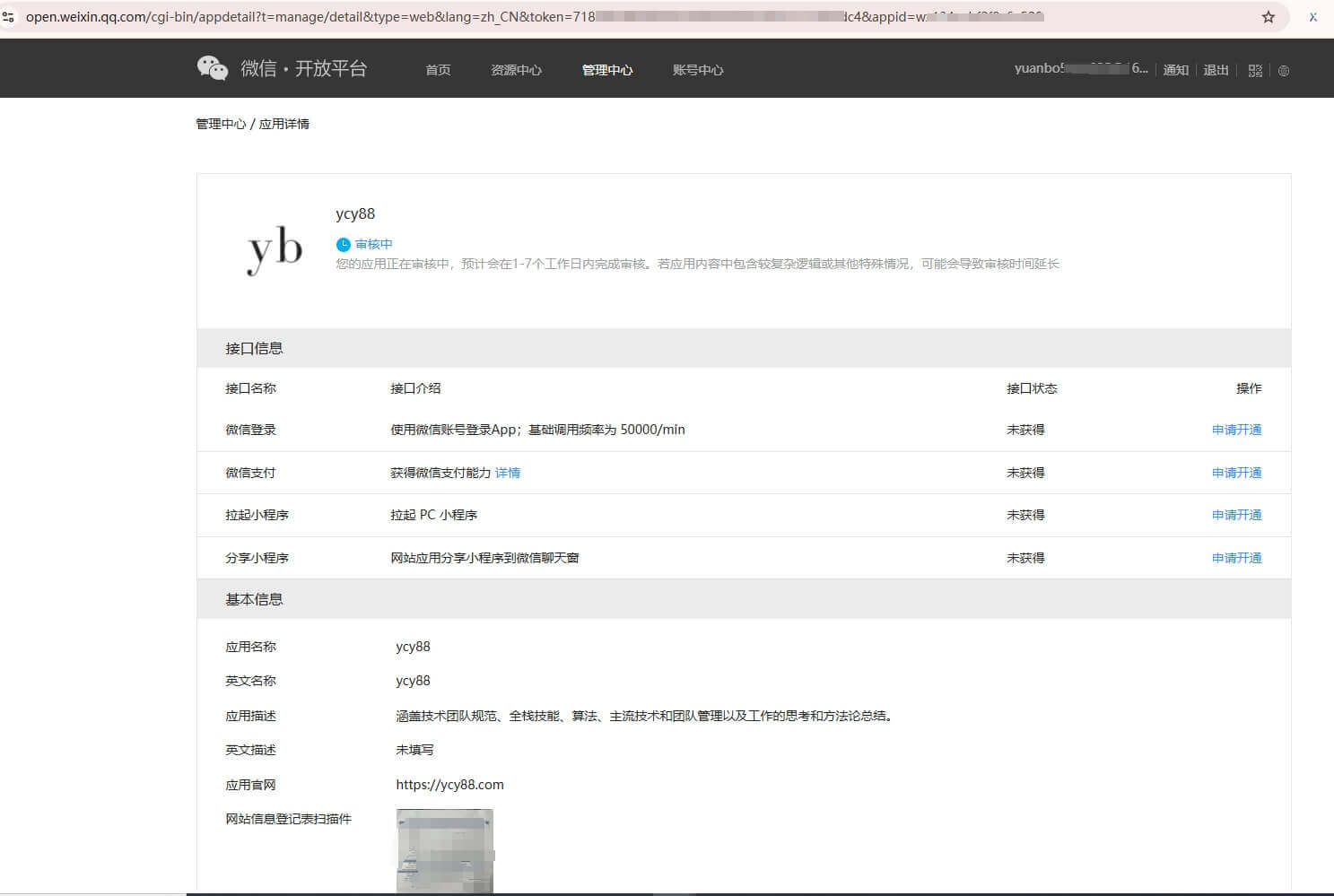Click 申请开通 for 微信登录
Image resolution: width=1334 pixels, height=896 pixels.
pyautogui.click(x=1236, y=430)
